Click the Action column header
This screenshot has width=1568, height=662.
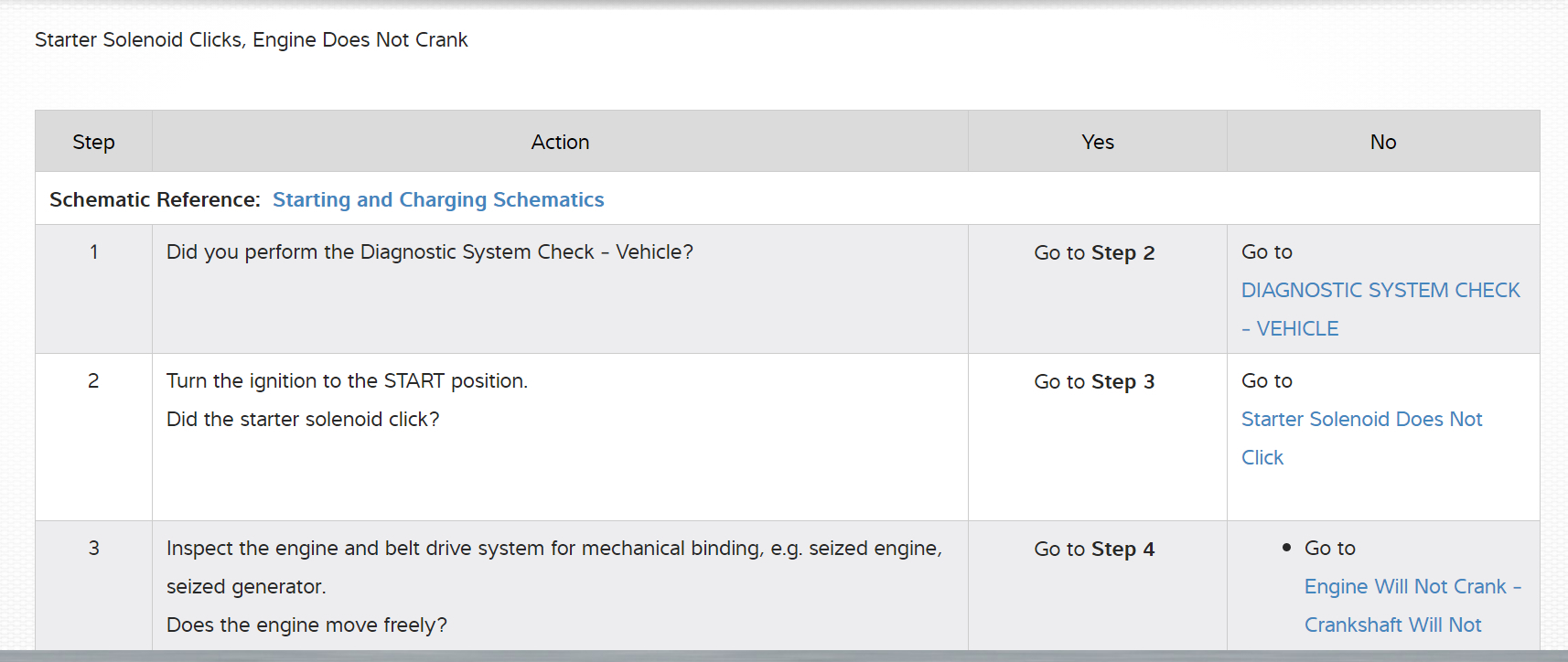(560, 143)
